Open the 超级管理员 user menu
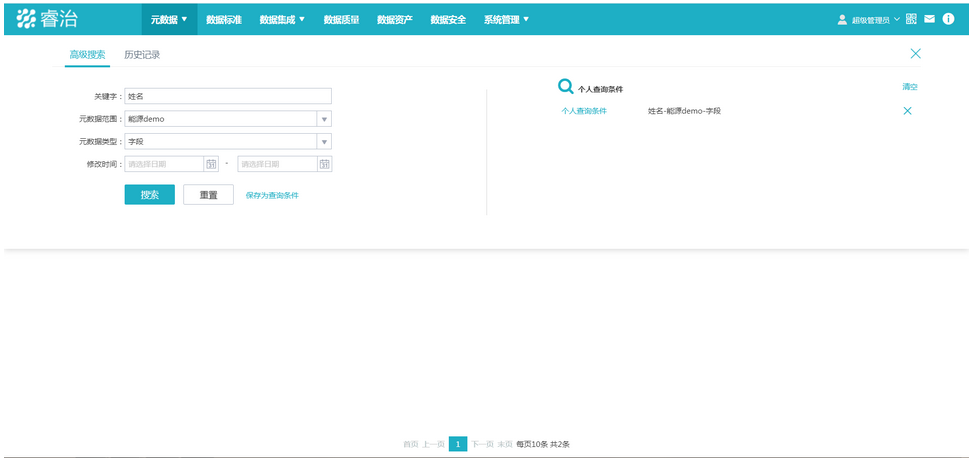 coord(868,19)
